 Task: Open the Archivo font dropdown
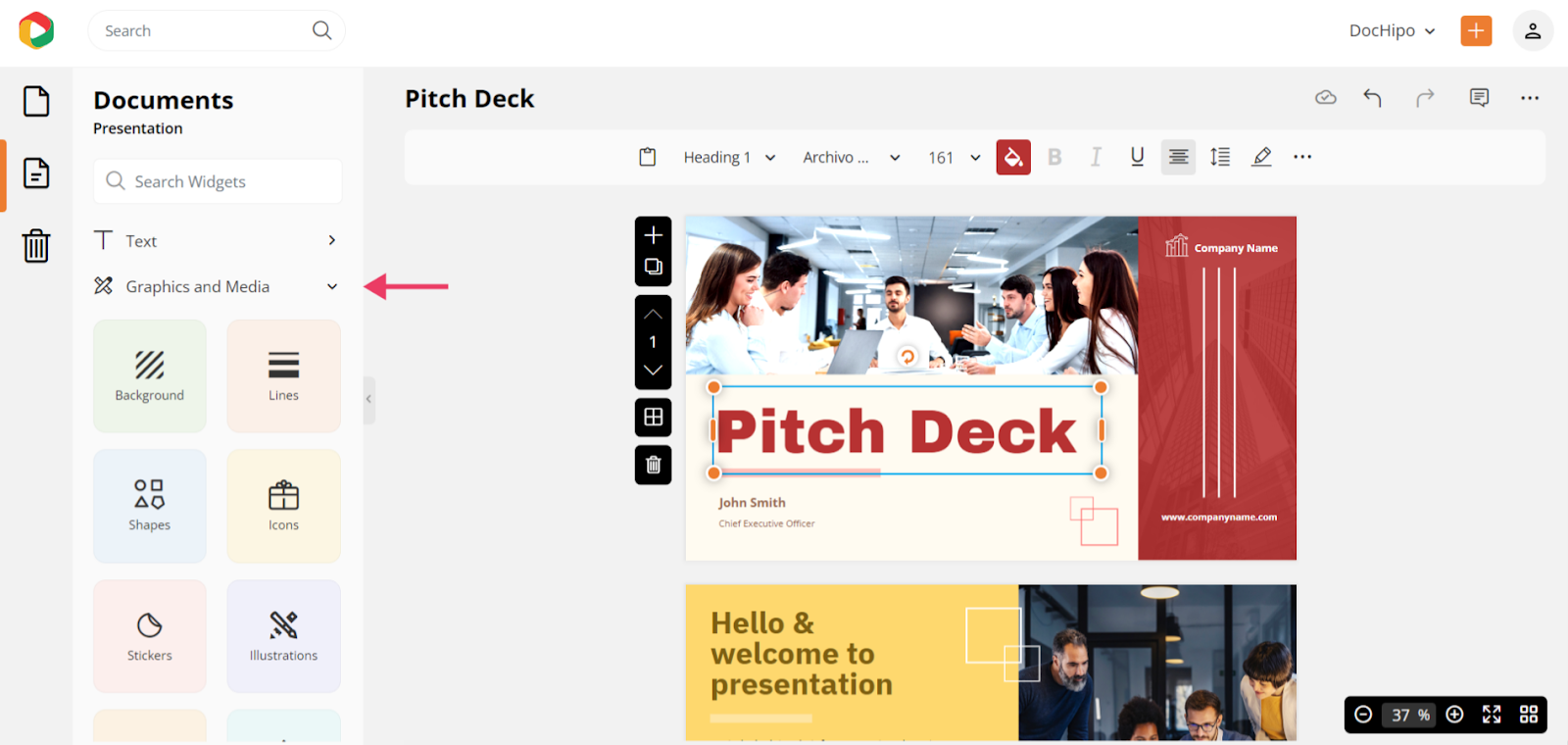coord(851,157)
